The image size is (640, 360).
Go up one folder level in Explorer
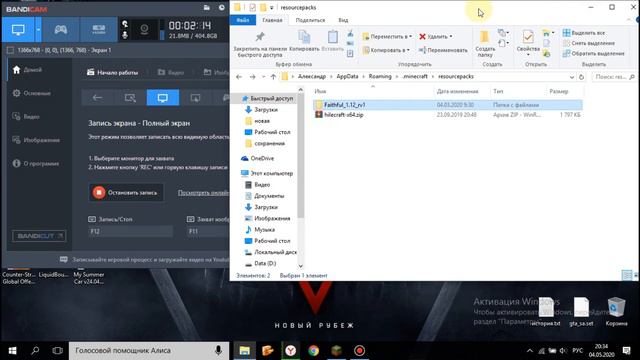coord(273,77)
